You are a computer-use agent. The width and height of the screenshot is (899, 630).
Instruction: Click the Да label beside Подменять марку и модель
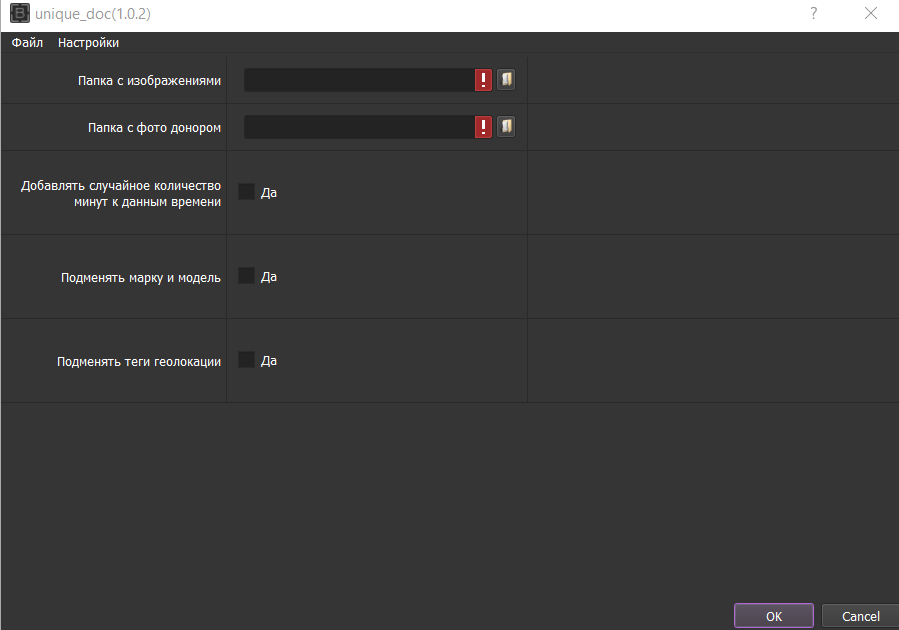click(x=269, y=277)
